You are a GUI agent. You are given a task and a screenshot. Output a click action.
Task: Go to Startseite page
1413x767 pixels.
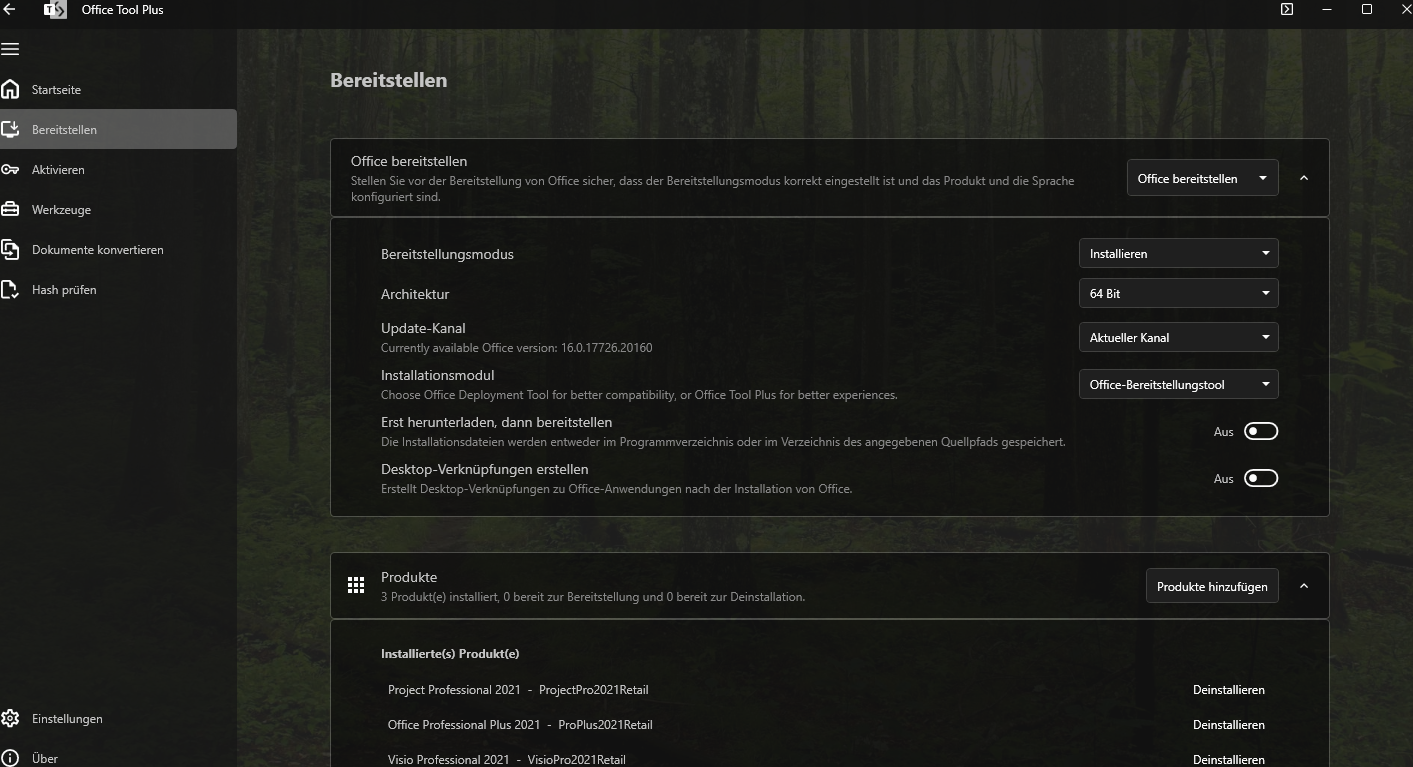(x=118, y=90)
